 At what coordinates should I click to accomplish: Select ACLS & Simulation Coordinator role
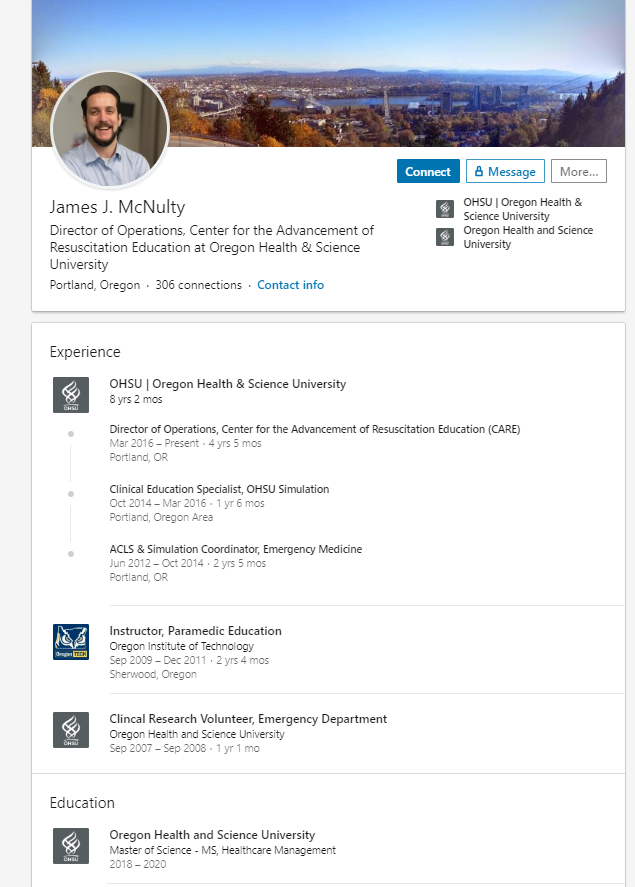click(235, 549)
